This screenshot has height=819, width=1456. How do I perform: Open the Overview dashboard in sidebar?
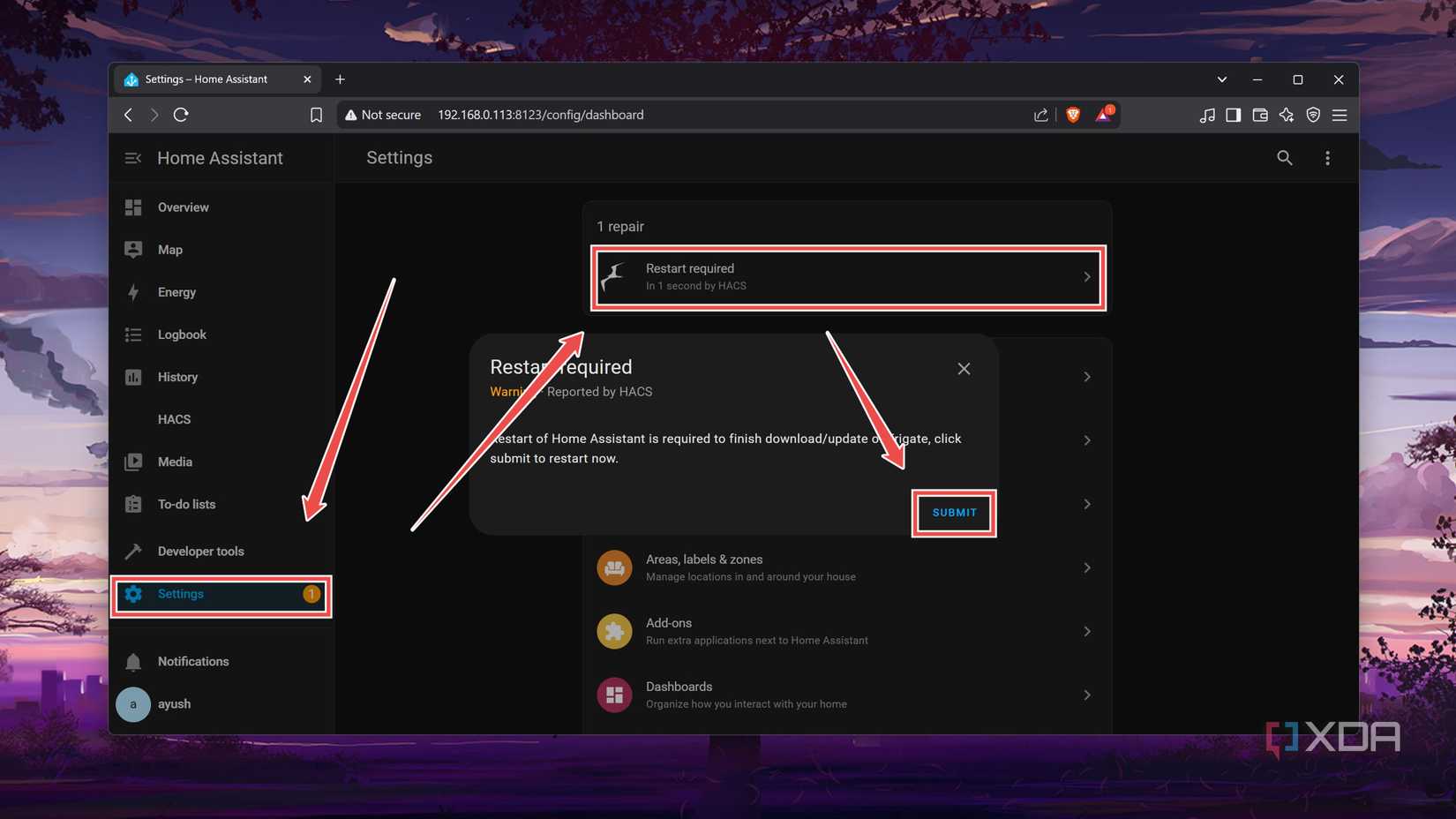[183, 207]
